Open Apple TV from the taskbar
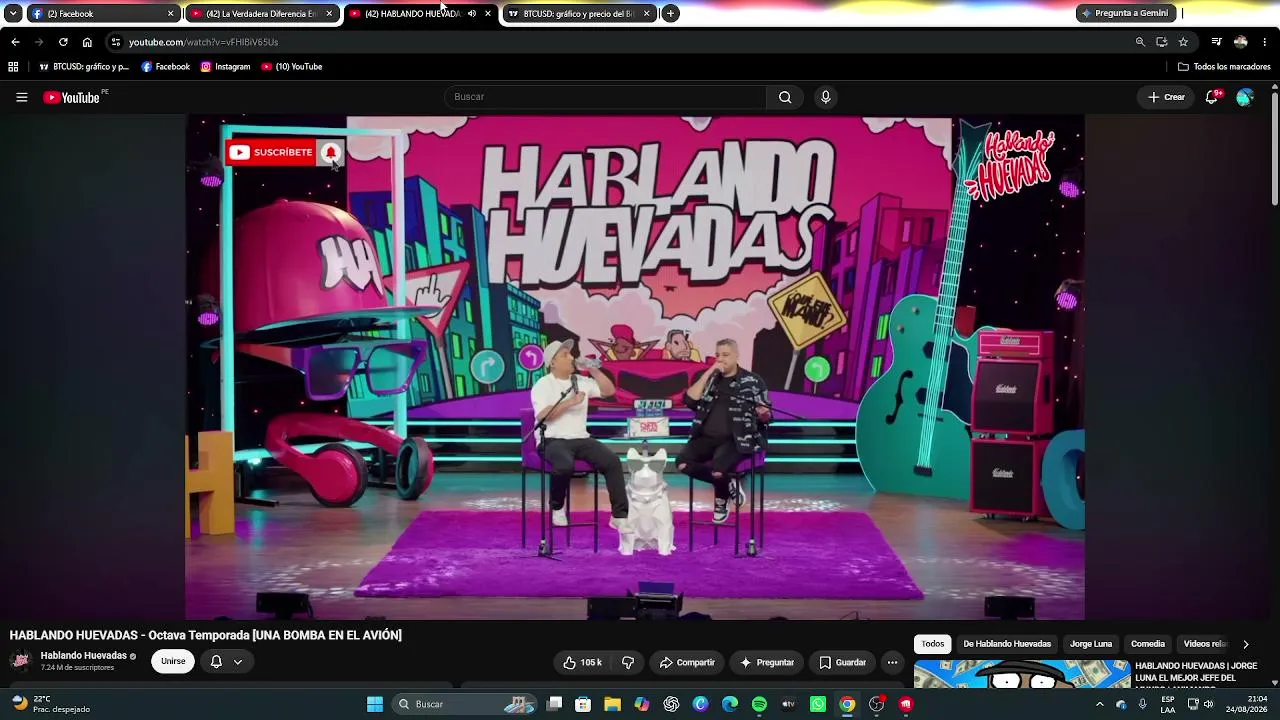The height and width of the screenshot is (720, 1280). [x=788, y=704]
